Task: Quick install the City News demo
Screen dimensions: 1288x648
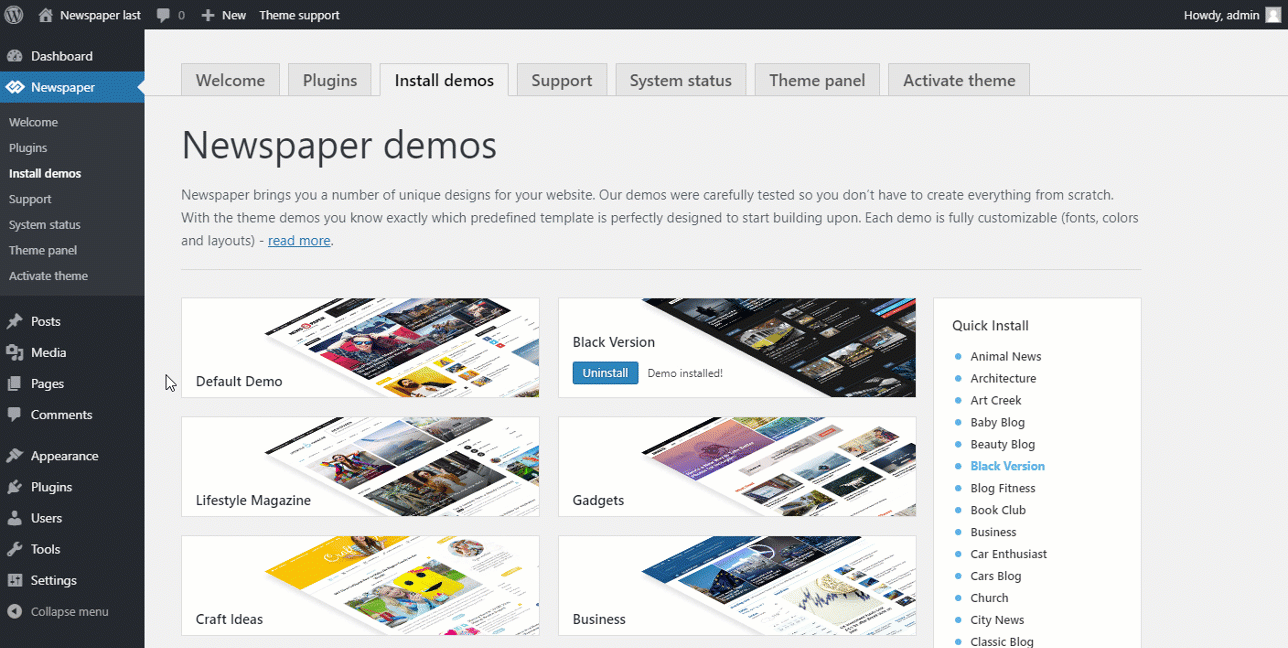Action: [997, 620]
